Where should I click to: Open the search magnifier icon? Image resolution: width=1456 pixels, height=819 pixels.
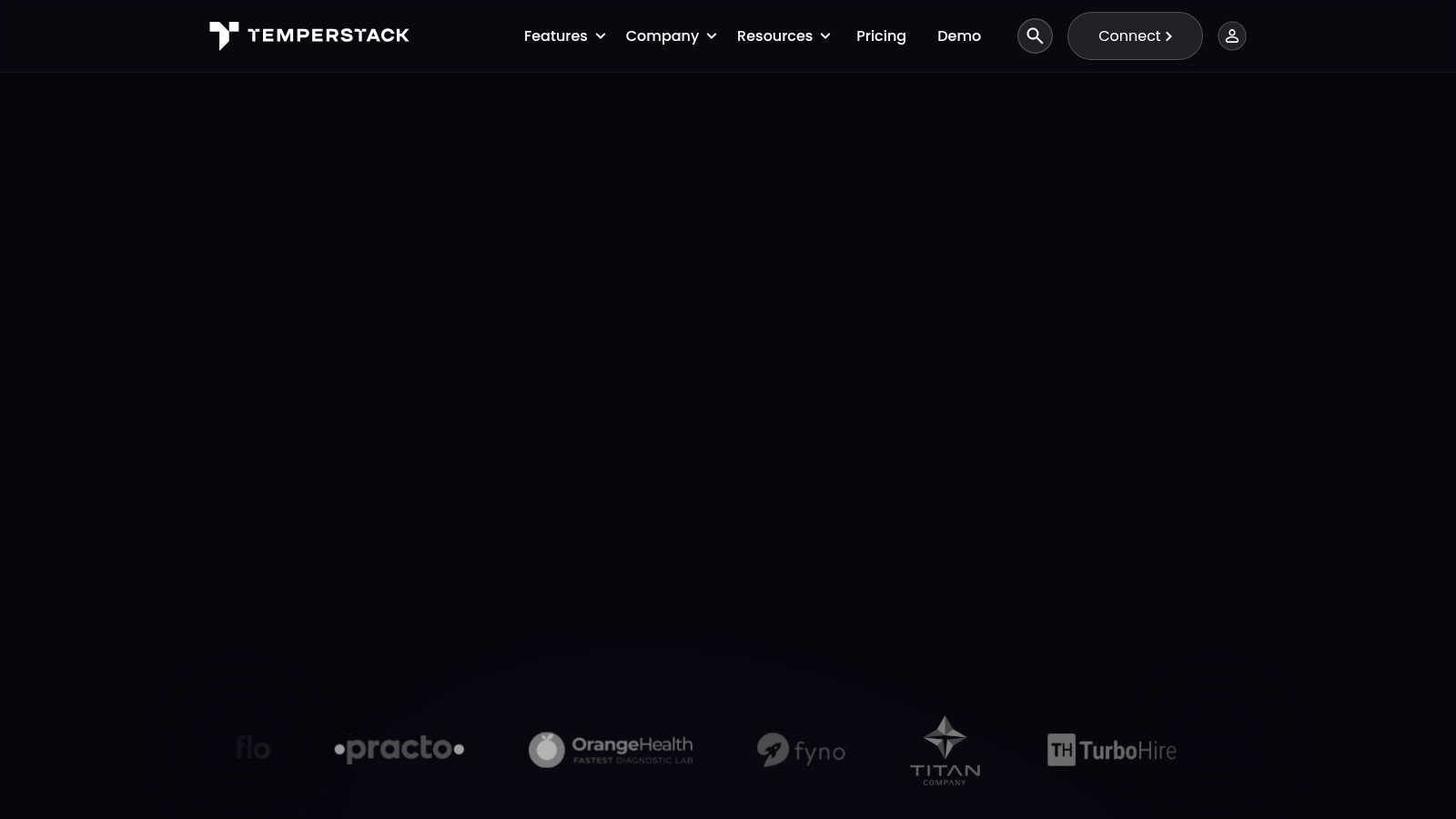tap(1035, 35)
